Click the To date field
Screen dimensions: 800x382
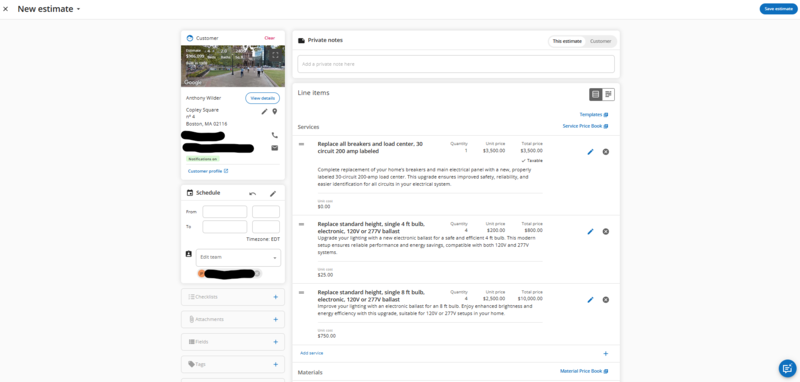coord(224,226)
